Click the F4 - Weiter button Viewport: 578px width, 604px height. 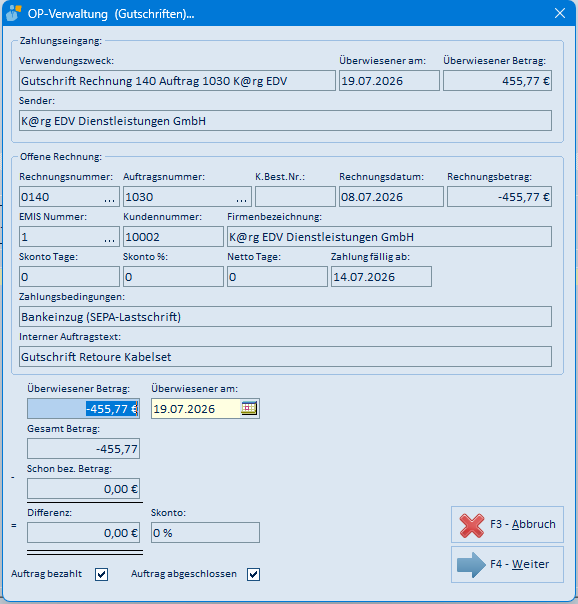coord(507,565)
